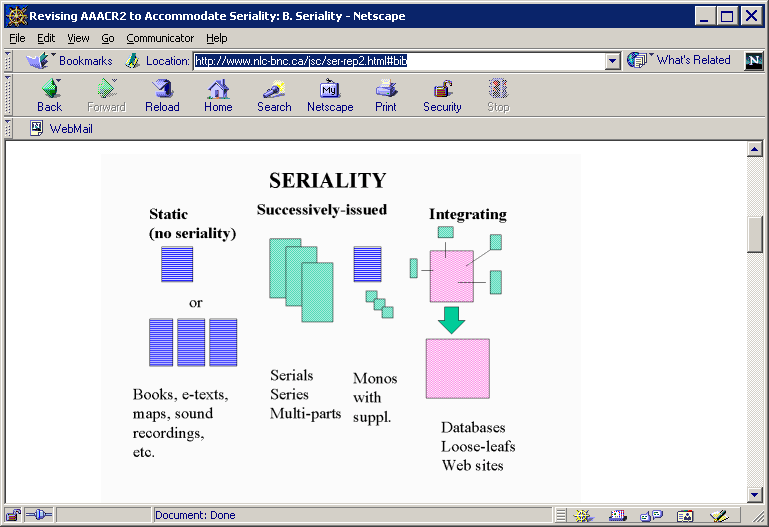This screenshot has height=527, width=769.
Task: Collapse the Location toolbar grip
Action: pos(8,60)
